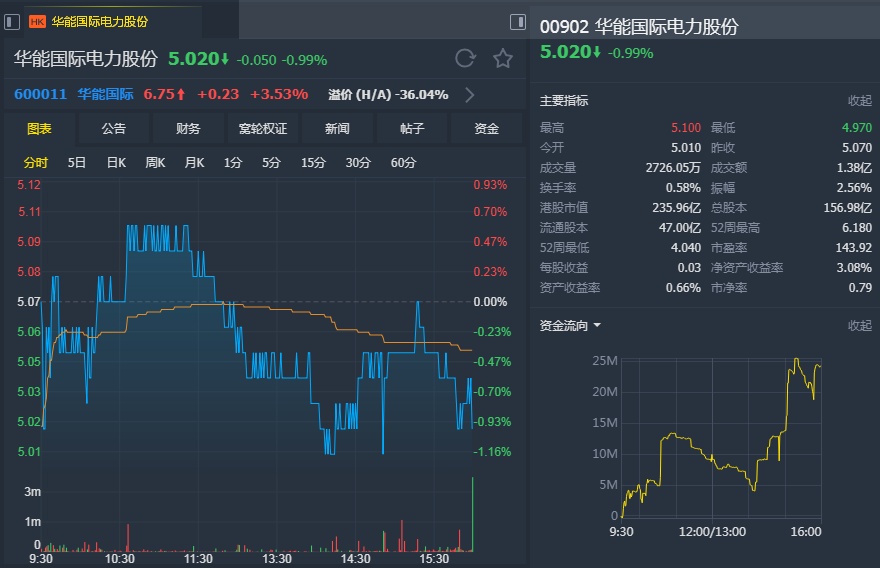Open the 公告 tab
The image size is (880, 568).
(x=113, y=129)
